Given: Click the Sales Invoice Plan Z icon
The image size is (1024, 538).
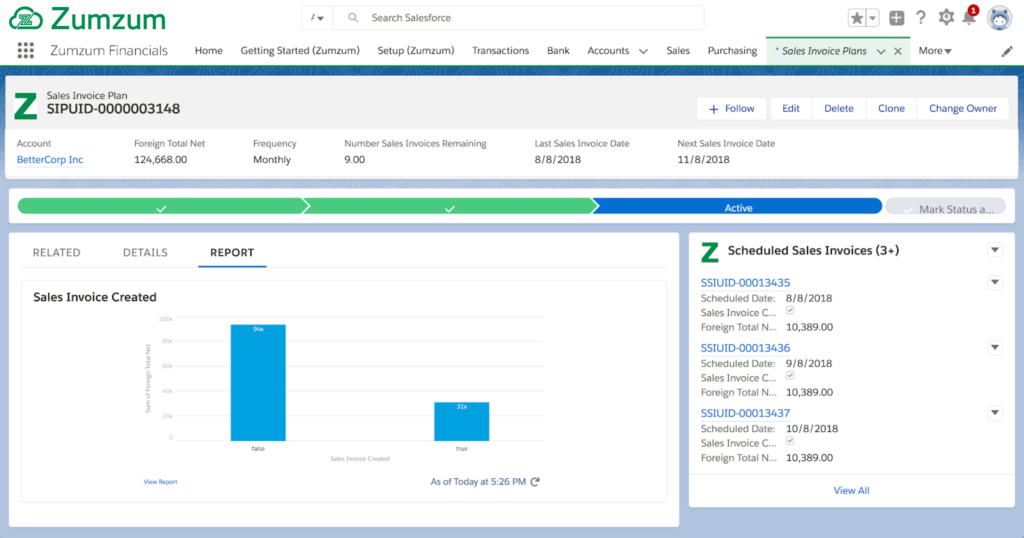Looking at the screenshot, I should 26,106.
